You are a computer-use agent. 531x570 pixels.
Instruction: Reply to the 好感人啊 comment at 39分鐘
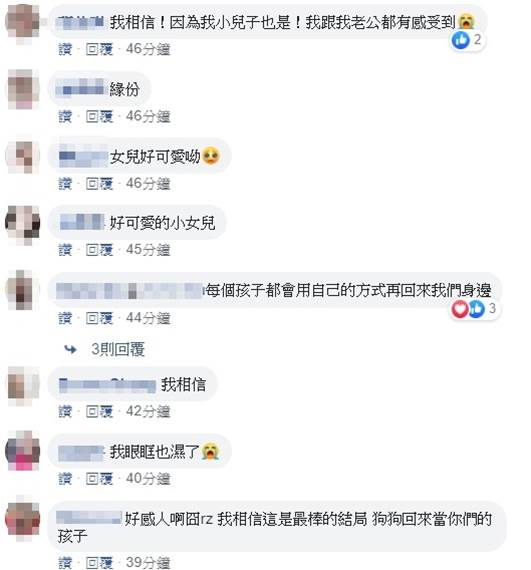point(99,562)
